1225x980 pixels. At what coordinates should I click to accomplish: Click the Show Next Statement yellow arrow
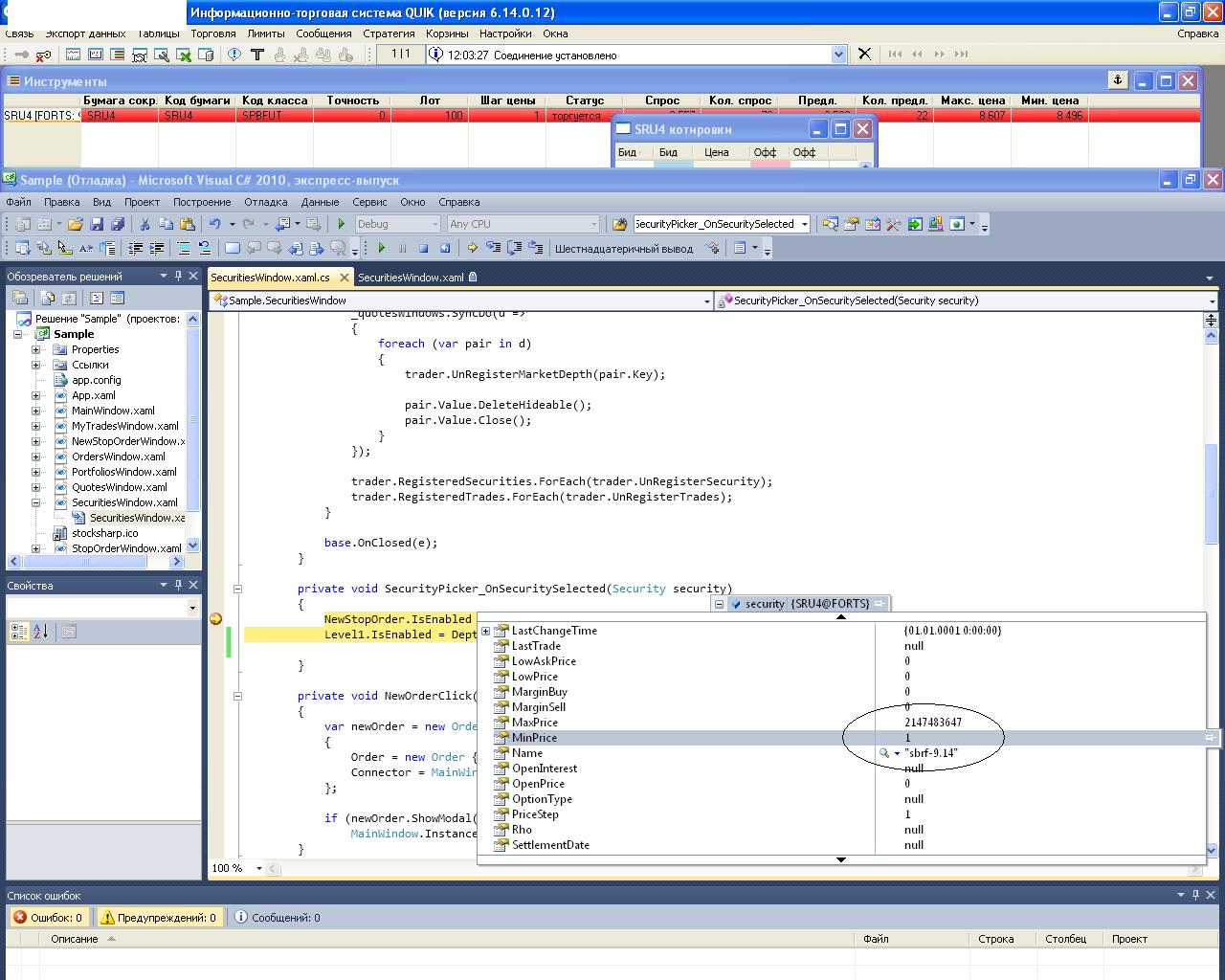pyautogui.click(x=472, y=248)
